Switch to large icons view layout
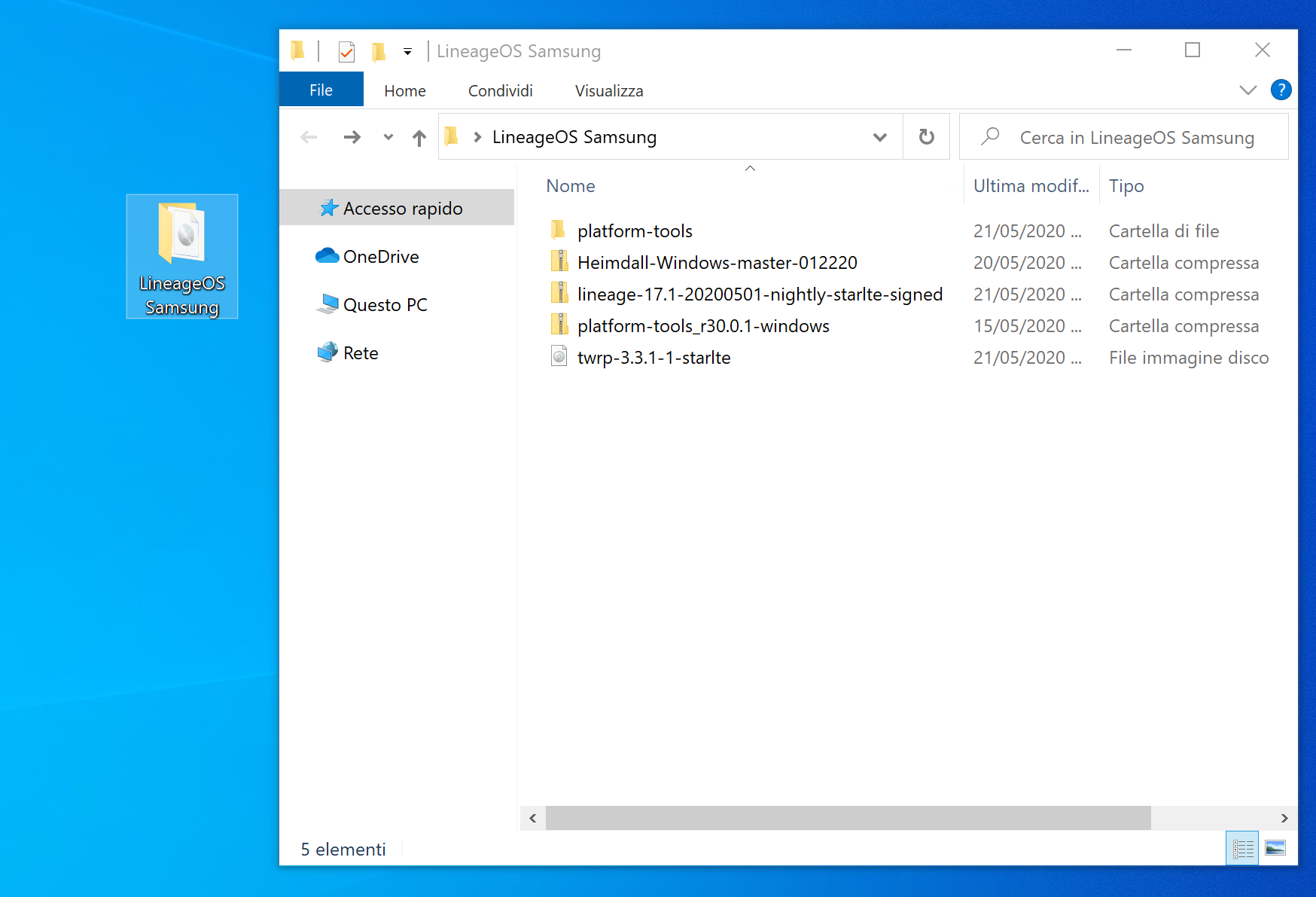This screenshot has width=1316, height=897. 1275,849
